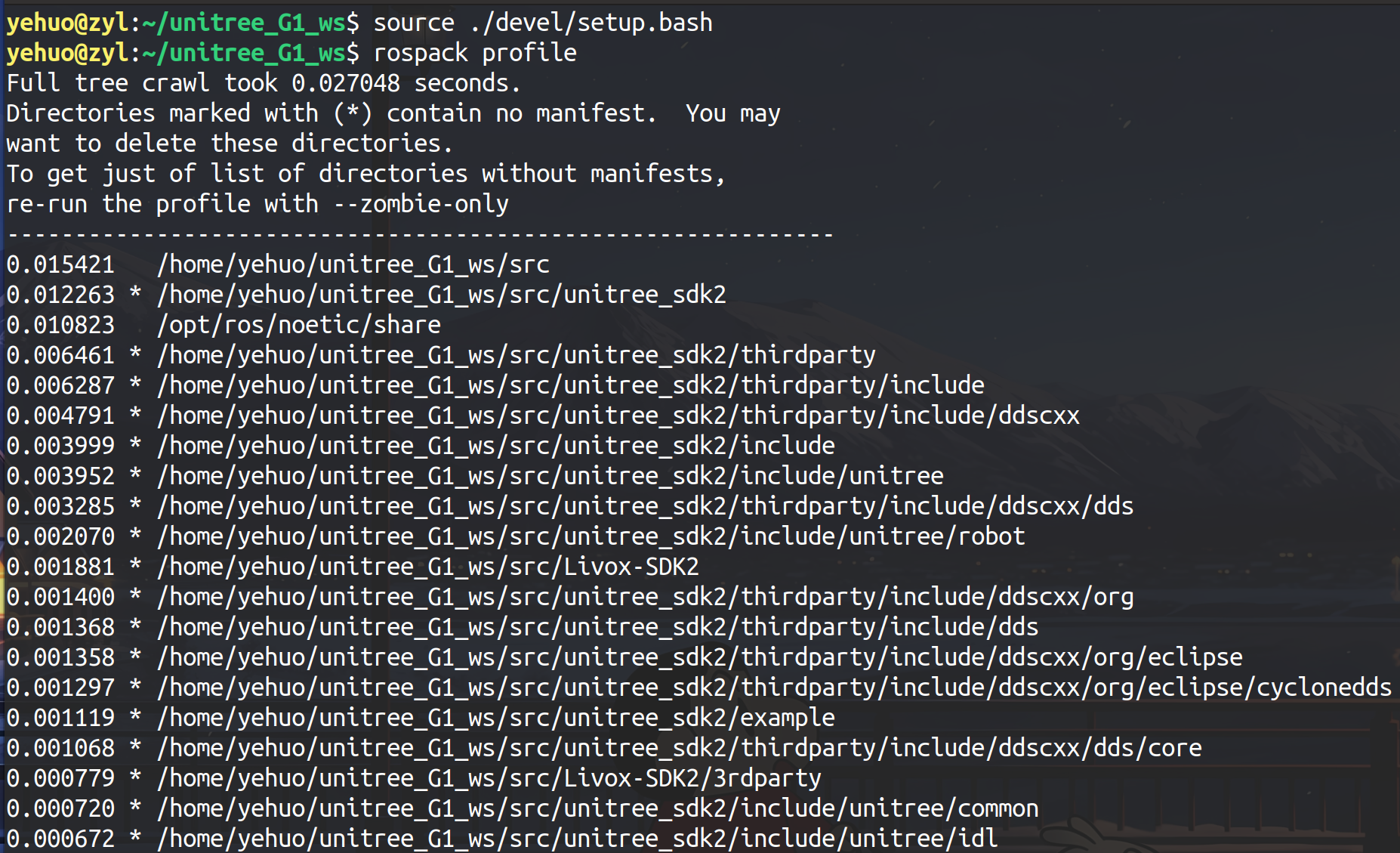The height and width of the screenshot is (853, 1400).
Task: Click the path ending in 'thirdparty/include/ddscxx'
Action: click(618, 416)
